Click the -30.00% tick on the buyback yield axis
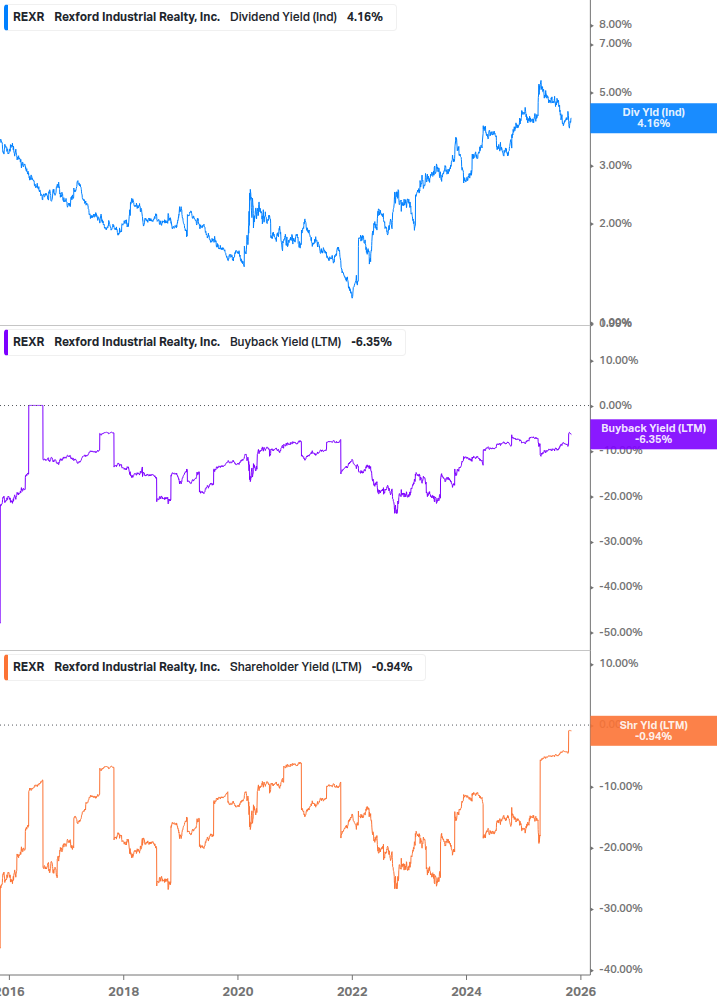Viewport: 717px width, 1005px height. [x=620, y=542]
